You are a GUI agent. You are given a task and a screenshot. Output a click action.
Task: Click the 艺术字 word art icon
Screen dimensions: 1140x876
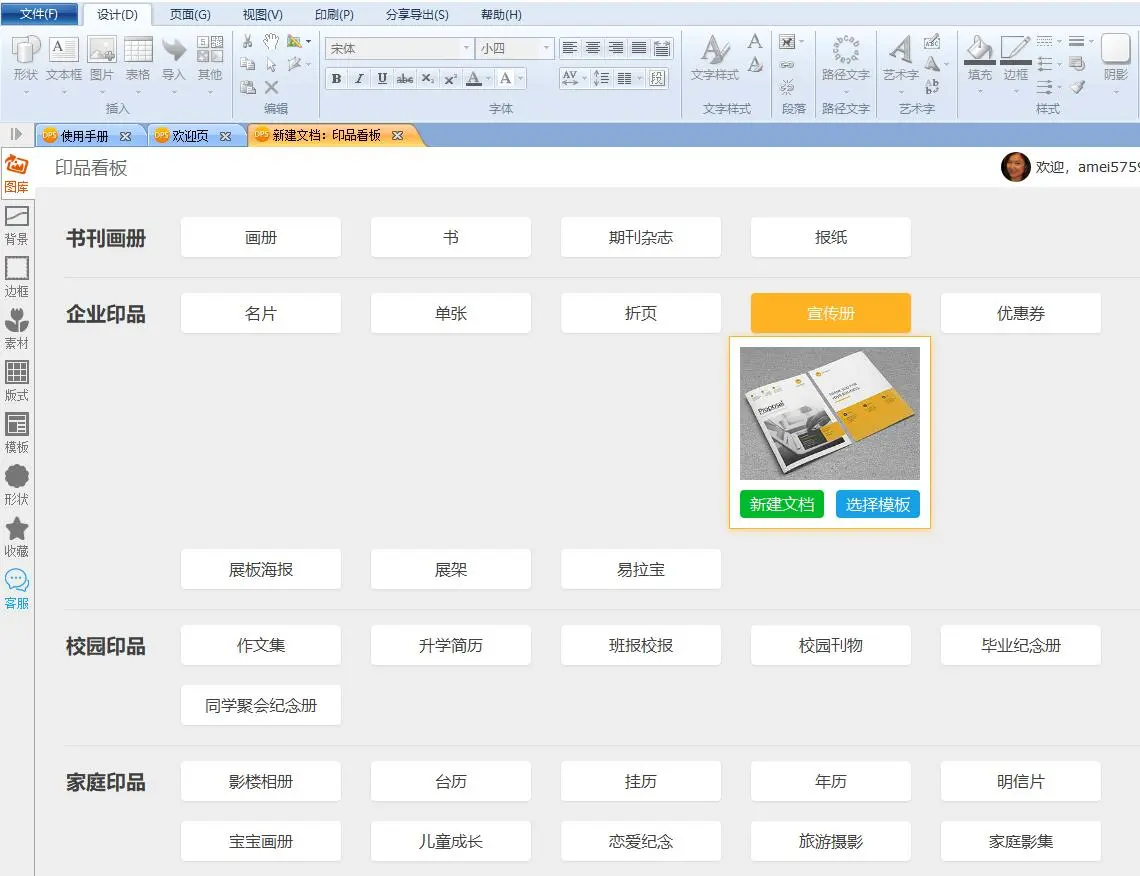pos(900,58)
